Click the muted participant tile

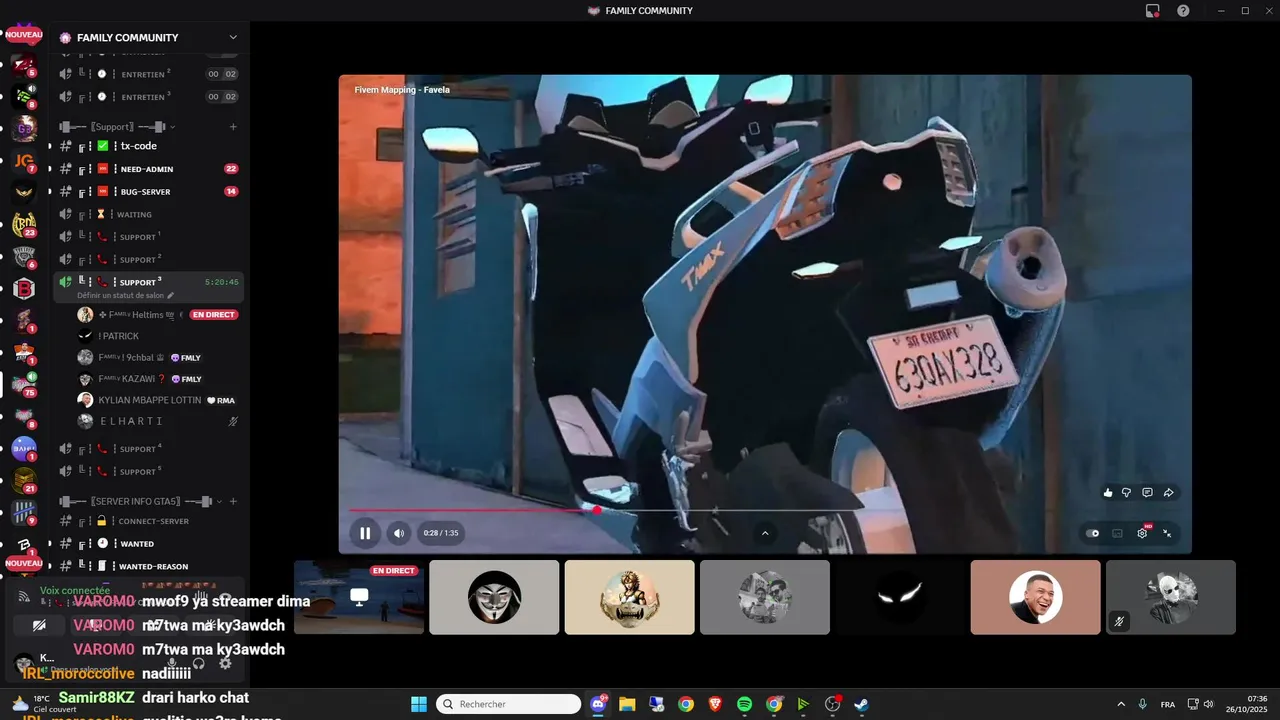coord(1171,597)
